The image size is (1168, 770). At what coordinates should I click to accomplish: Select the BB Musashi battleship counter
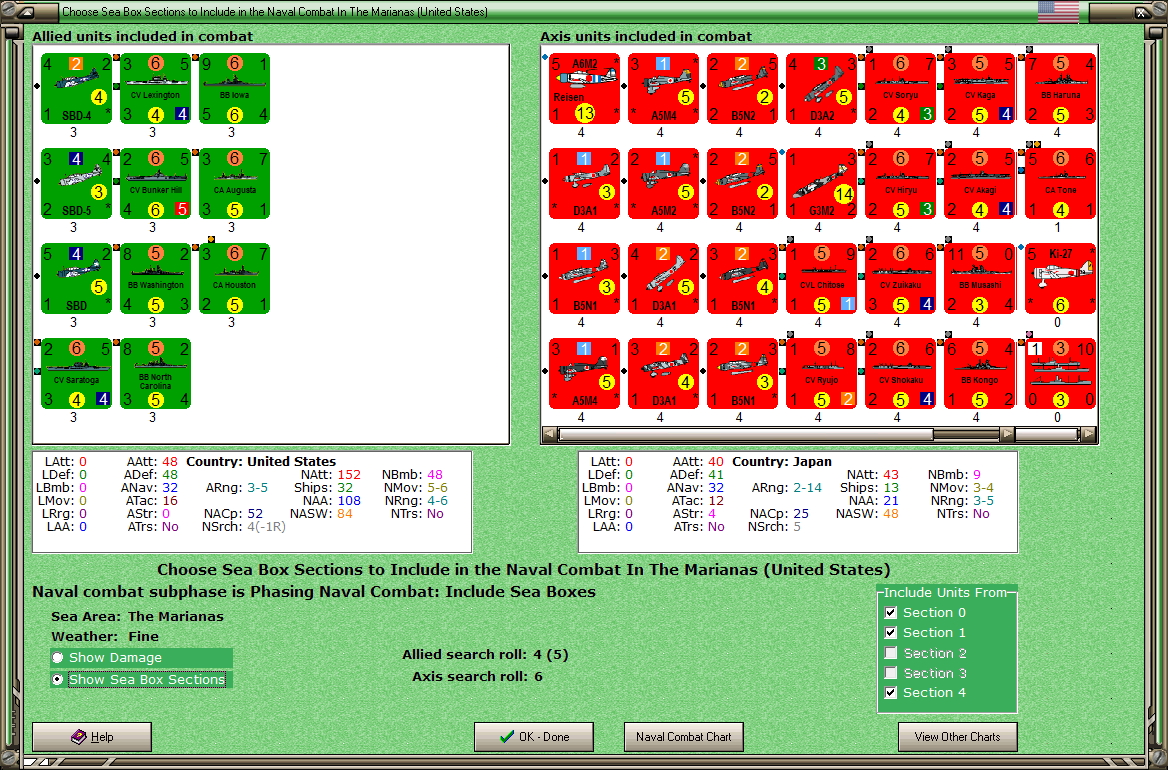(x=980, y=279)
